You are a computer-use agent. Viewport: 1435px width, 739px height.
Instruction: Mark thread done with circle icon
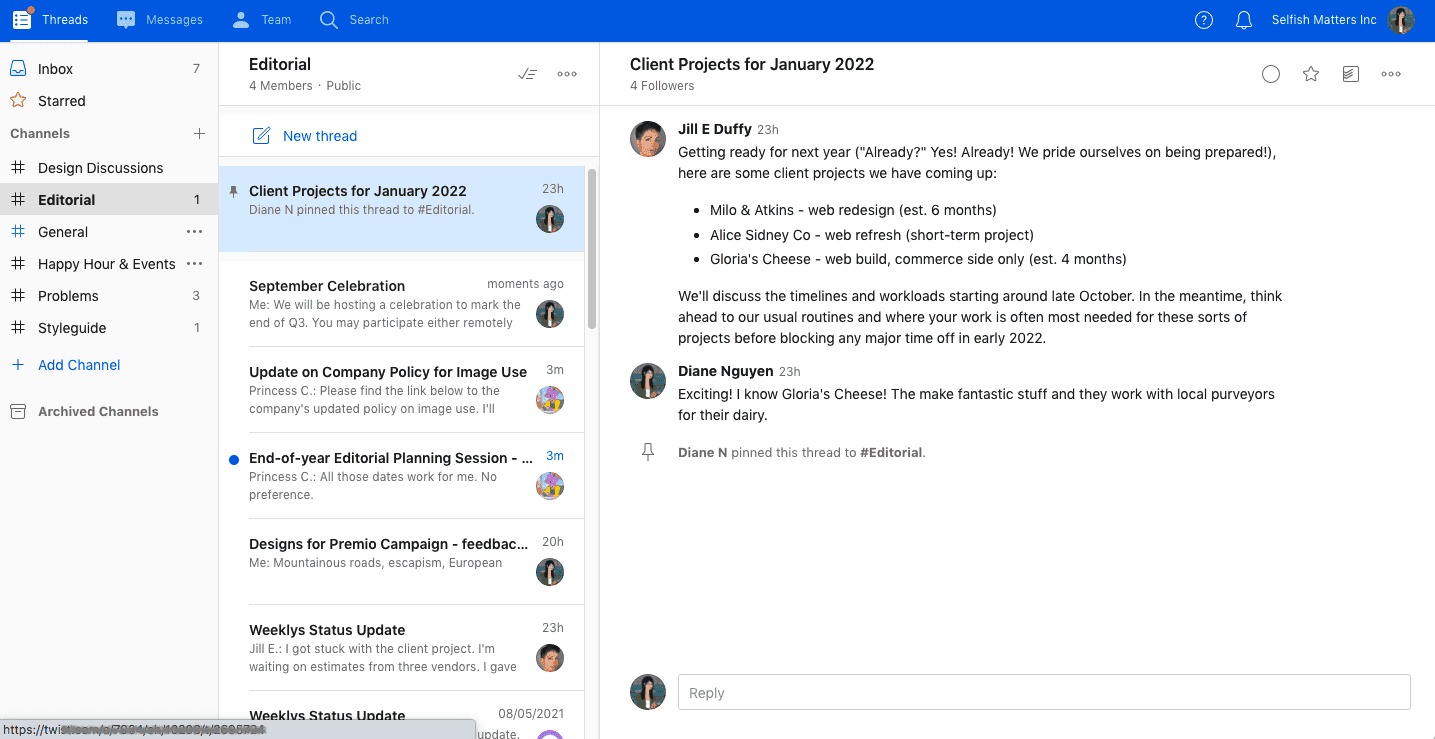point(1271,74)
